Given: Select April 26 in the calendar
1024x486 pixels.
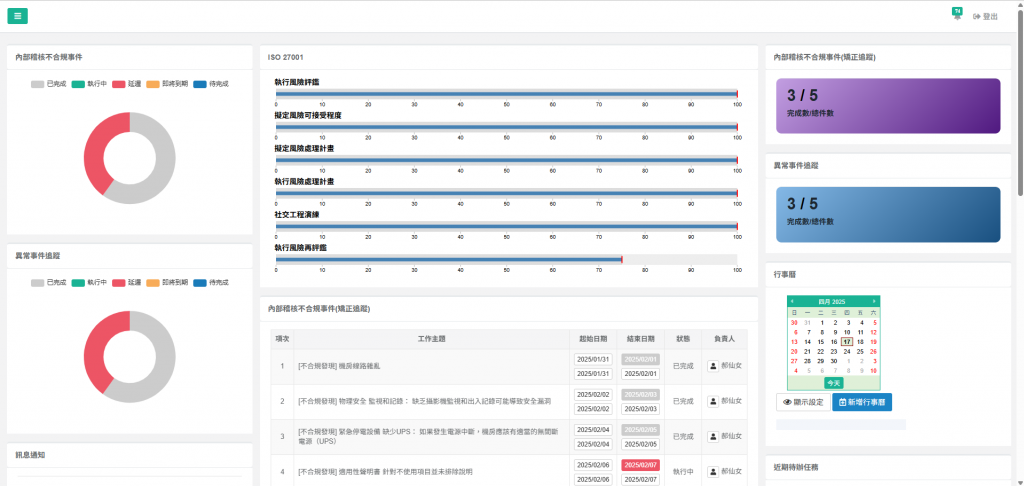Looking at the screenshot, I should 874,351.
